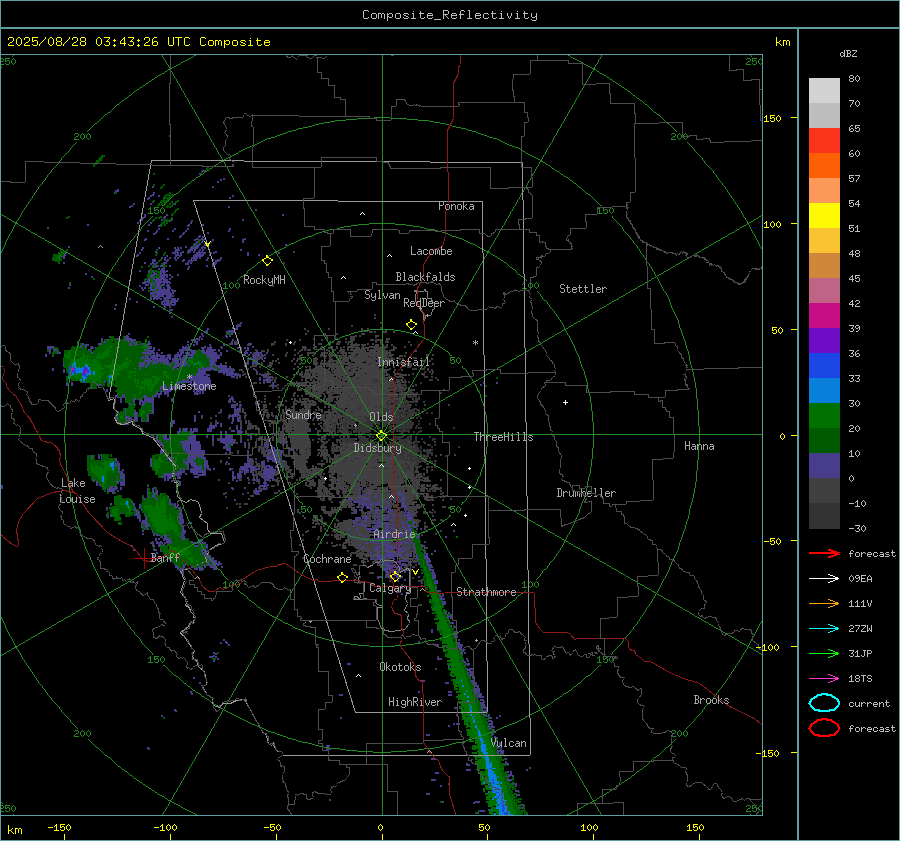The image size is (900, 841).
Task: Click the Blackfalds label
Action: (x=425, y=277)
